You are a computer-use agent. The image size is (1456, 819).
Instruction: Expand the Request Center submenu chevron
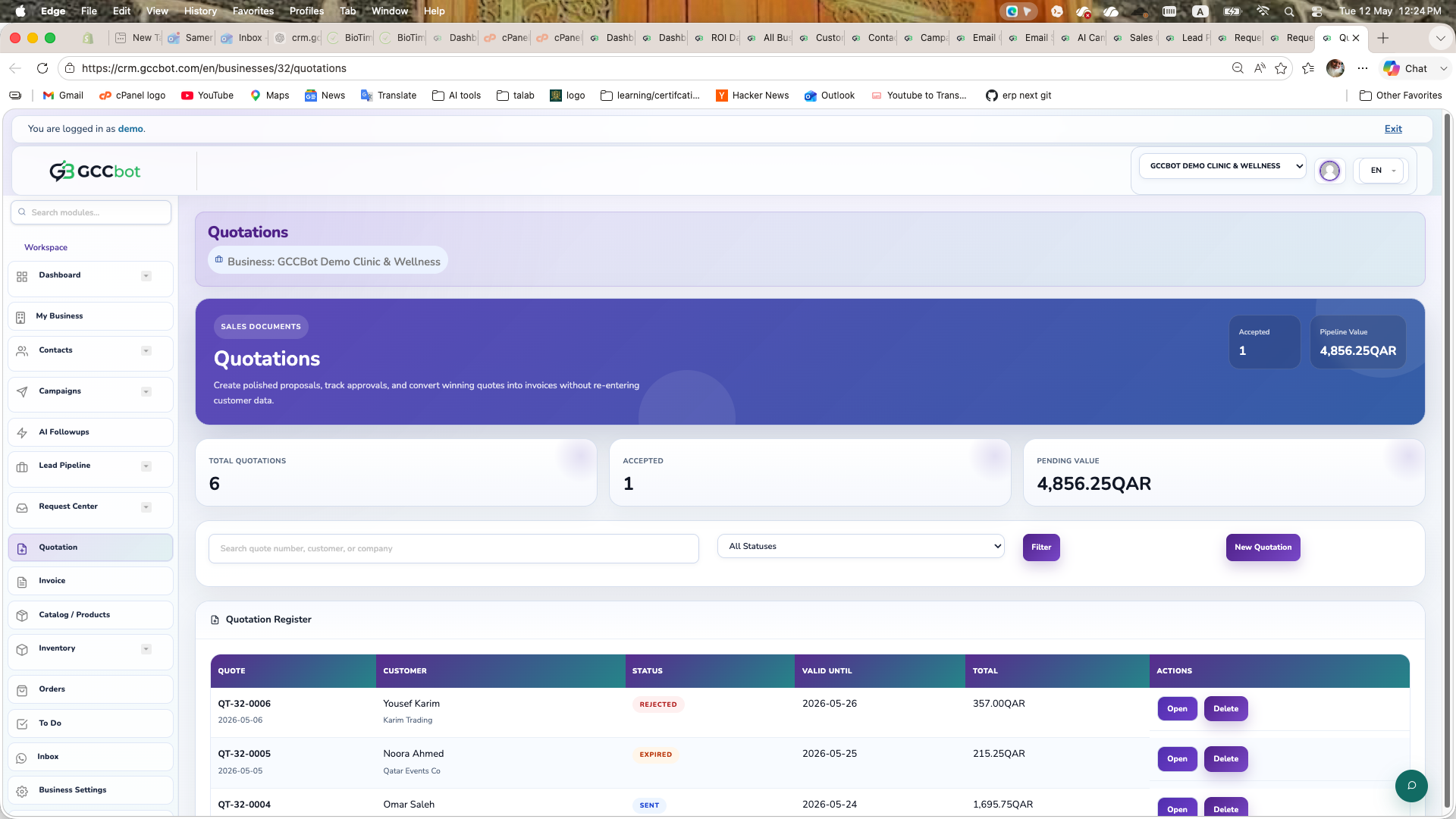click(146, 507)
